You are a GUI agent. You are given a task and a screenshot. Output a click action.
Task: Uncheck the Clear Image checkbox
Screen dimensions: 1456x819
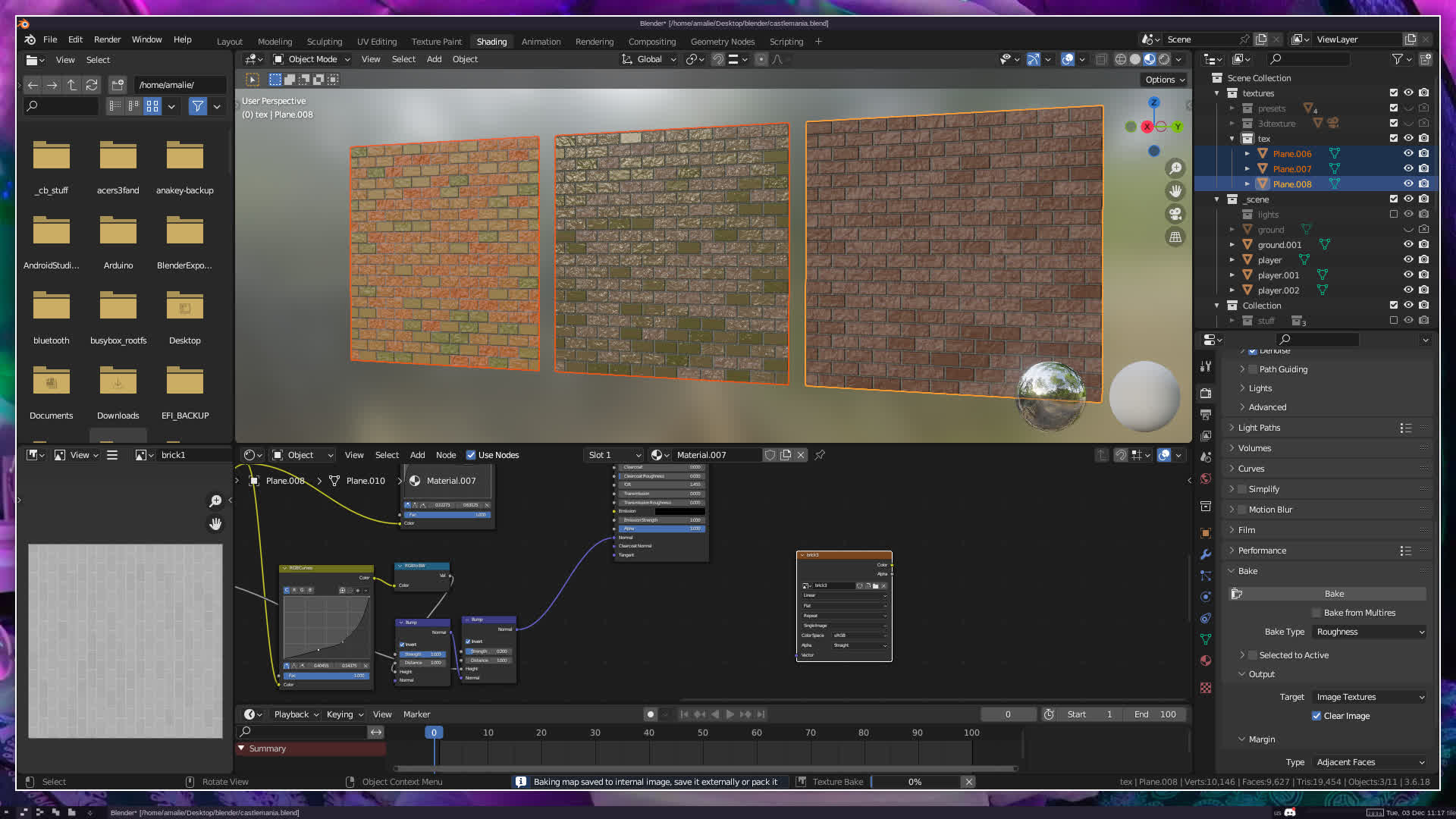point(1316,716)
